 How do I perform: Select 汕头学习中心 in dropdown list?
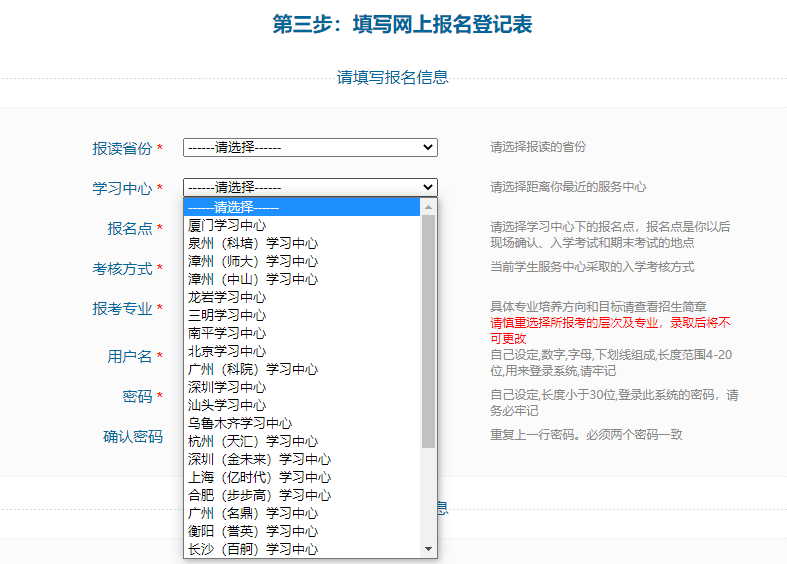302,405
